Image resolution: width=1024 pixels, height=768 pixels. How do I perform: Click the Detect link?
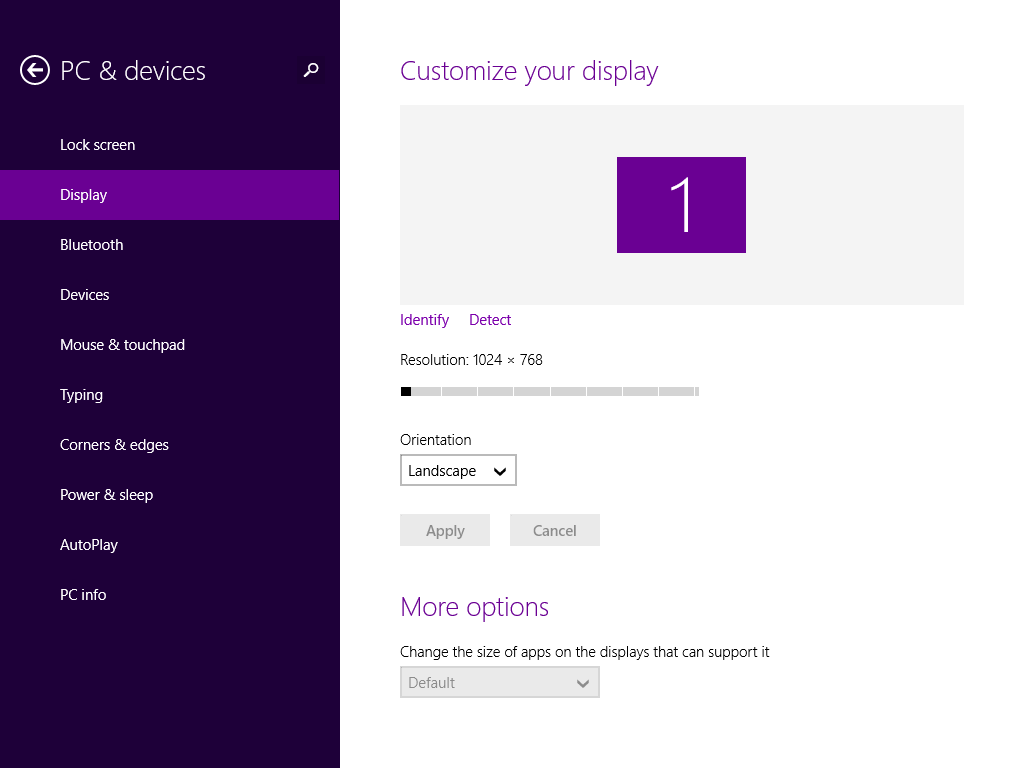(x=490, y=320)
